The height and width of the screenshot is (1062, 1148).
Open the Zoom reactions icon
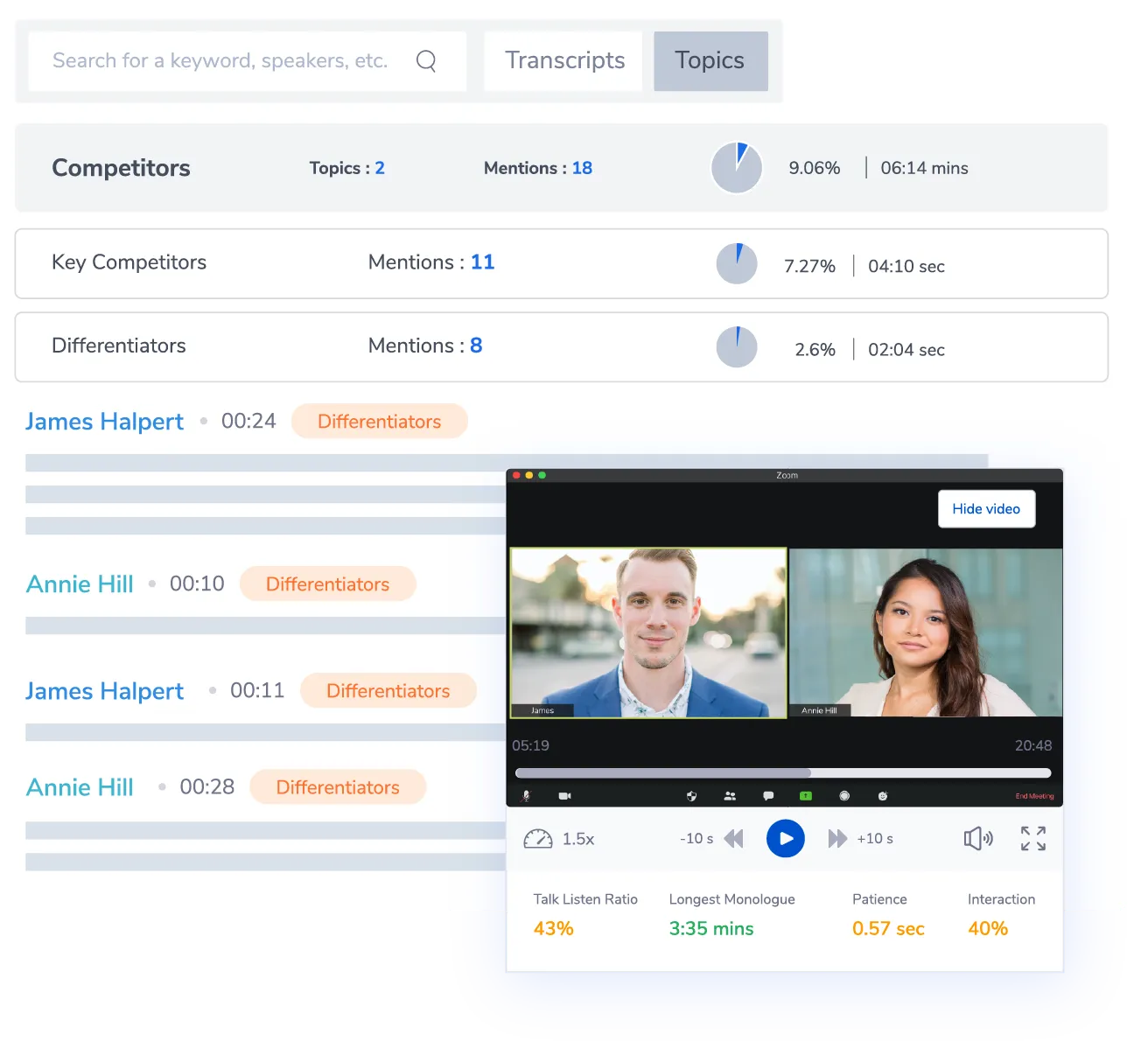883,796
